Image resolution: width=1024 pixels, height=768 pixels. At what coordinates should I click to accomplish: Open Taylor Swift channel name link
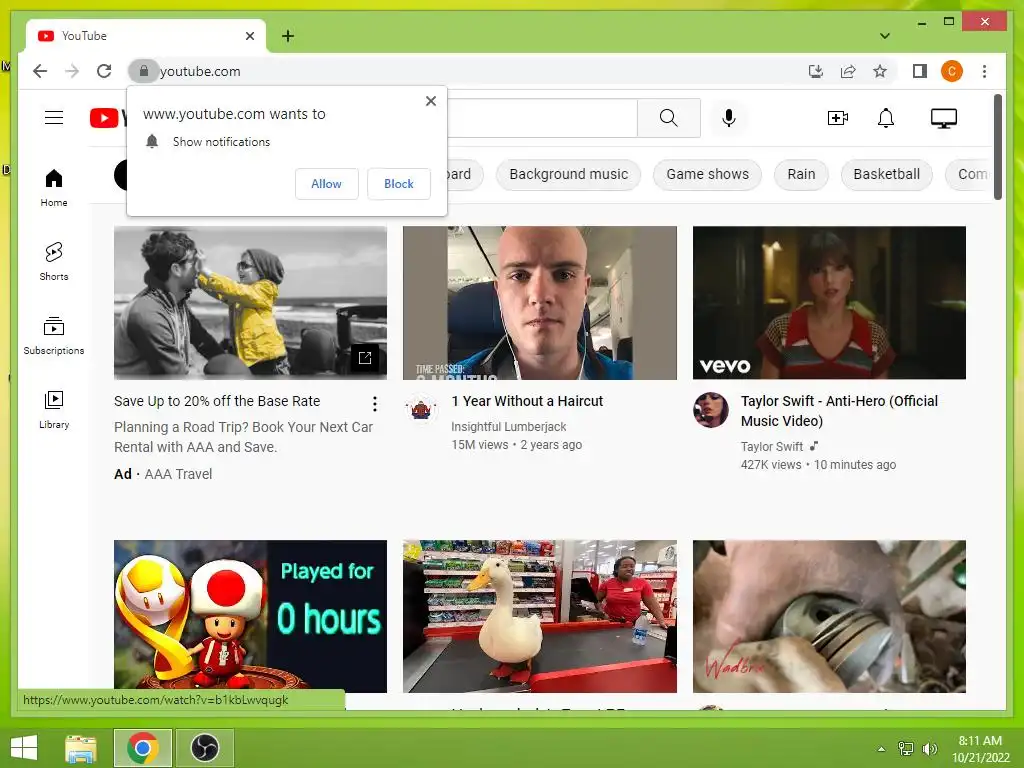pos(772,447)
